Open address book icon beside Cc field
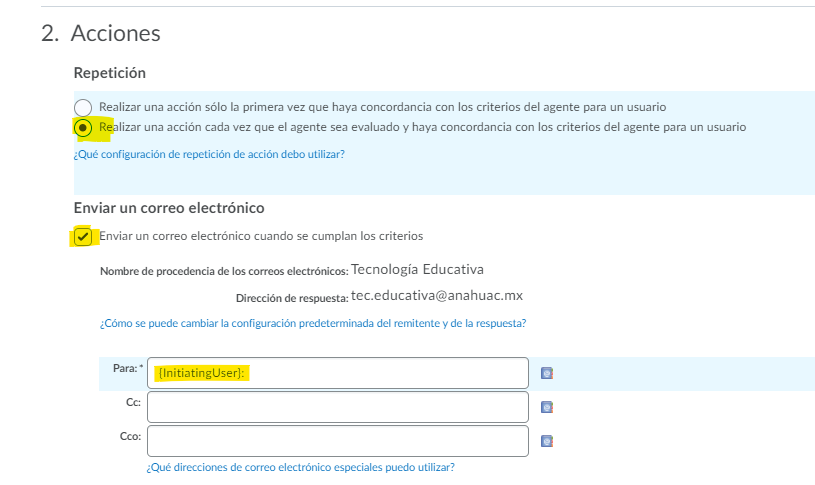The image size is (815, 485). click(546, 407)
